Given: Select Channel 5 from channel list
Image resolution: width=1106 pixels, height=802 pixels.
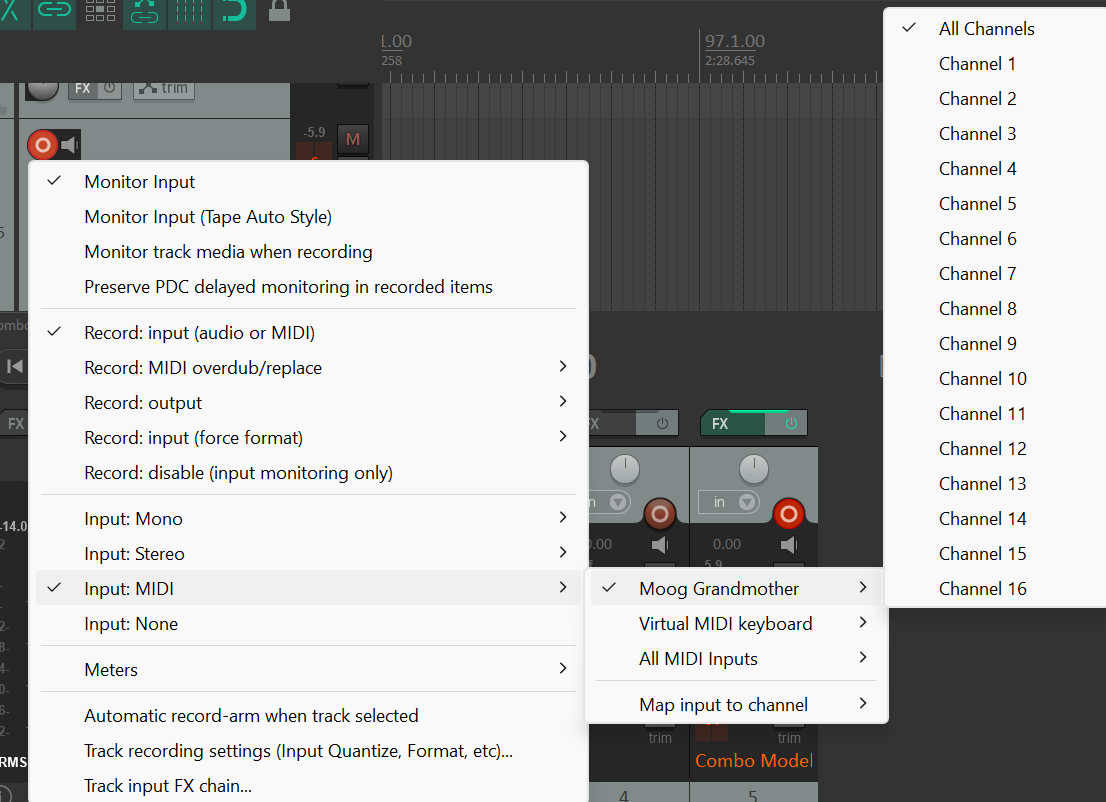Looking at the screenshot, I should pos(995,204).
